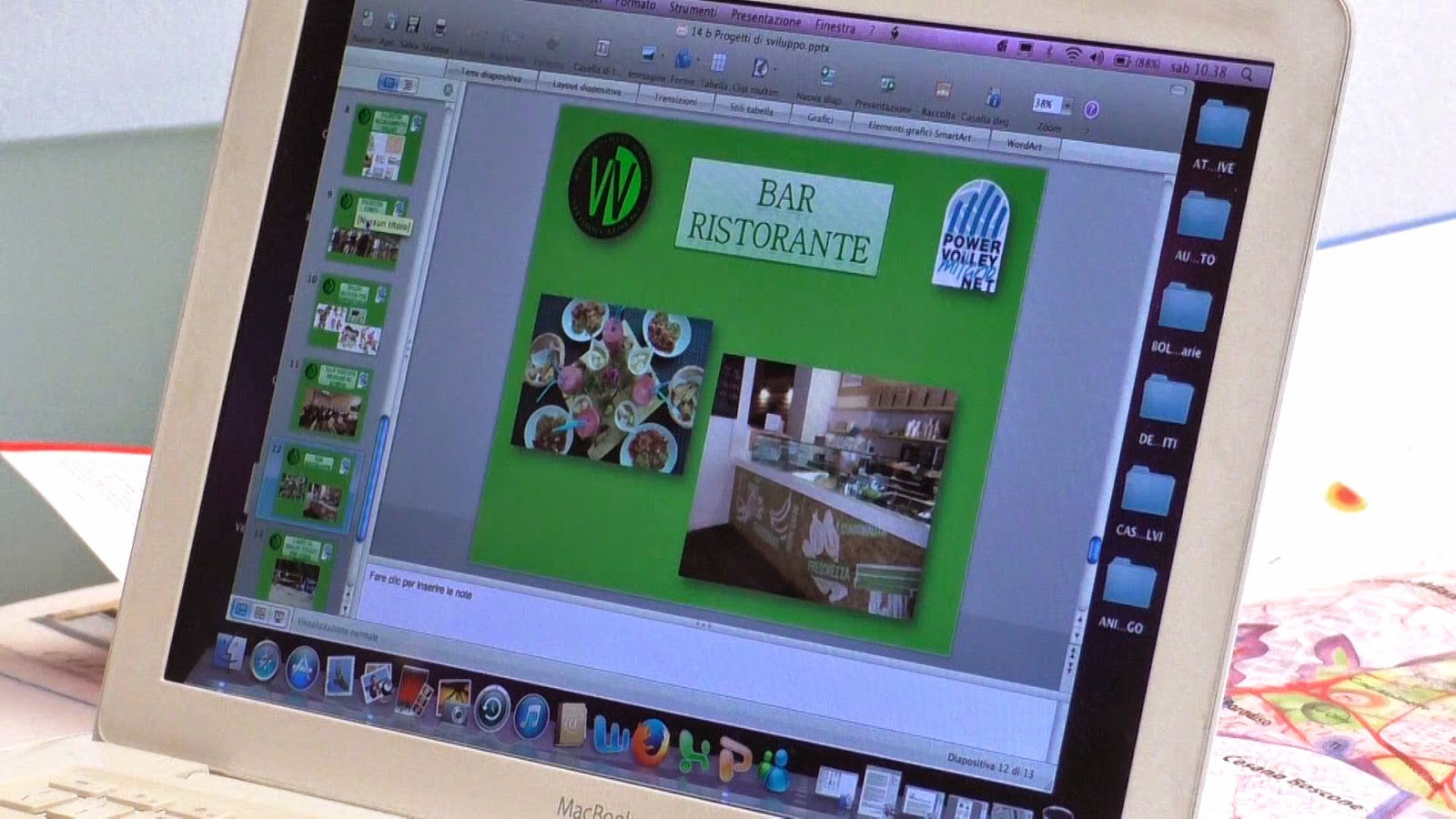Screen dimensions: 1456x819
Task: Close the slide thumbnails pane
Action: (x=448, y=90)
